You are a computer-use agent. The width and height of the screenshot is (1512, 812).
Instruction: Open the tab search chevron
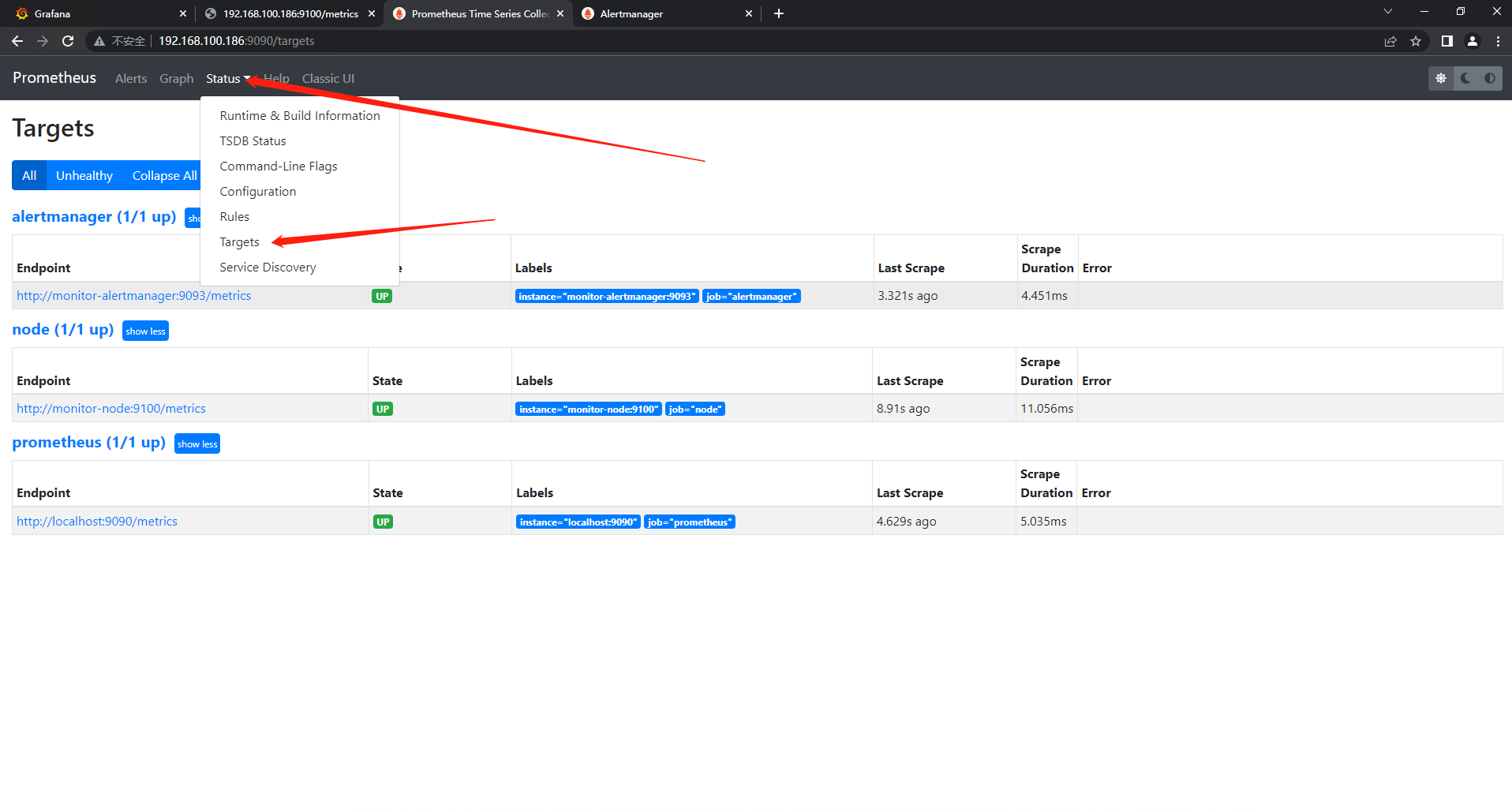(1388, 12)
